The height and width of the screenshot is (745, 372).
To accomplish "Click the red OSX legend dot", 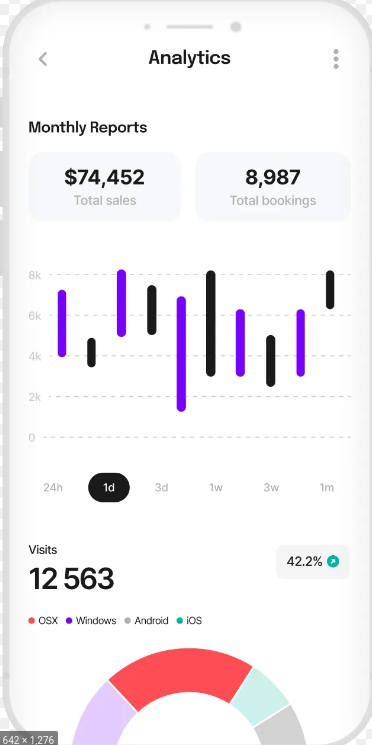I will click(32, 621).
